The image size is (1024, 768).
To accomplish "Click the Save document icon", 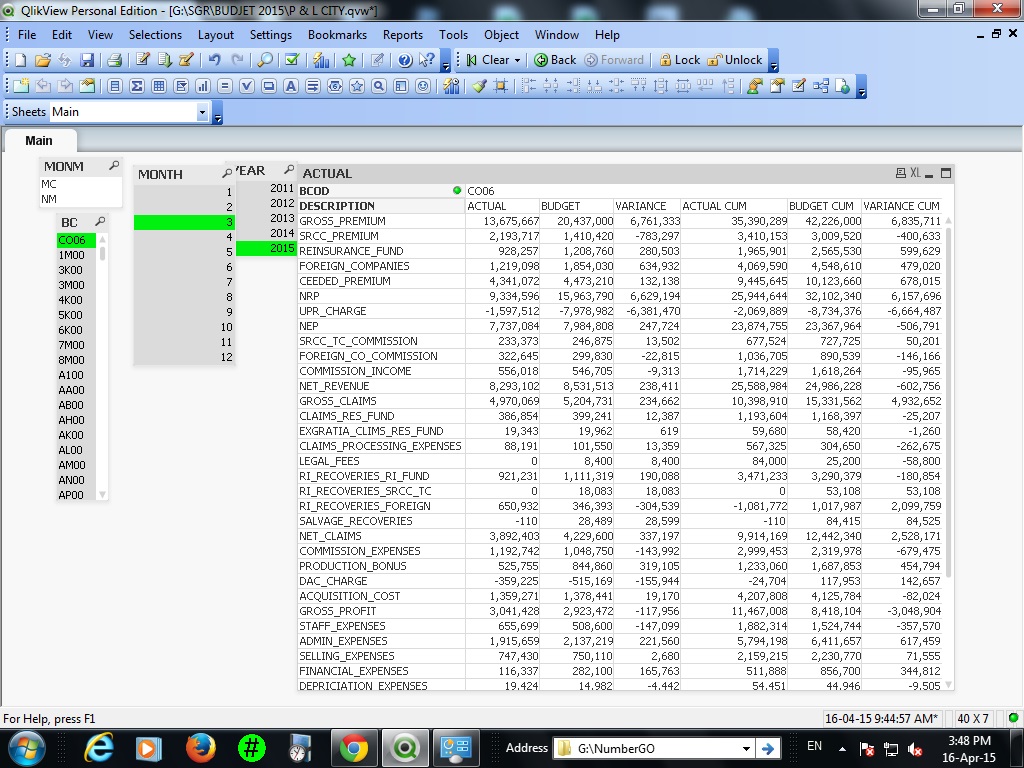I will pos(88,60).
